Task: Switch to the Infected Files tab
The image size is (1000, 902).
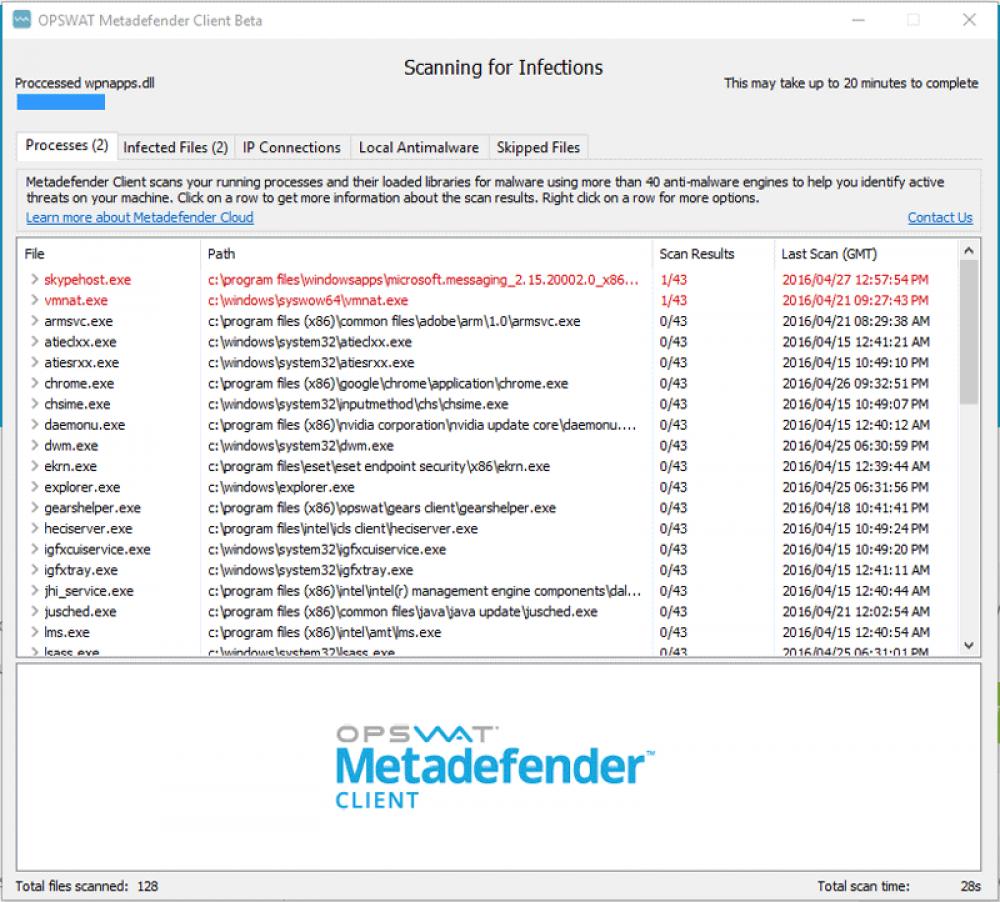Action: pyautogui.click(x=175, y=146)
